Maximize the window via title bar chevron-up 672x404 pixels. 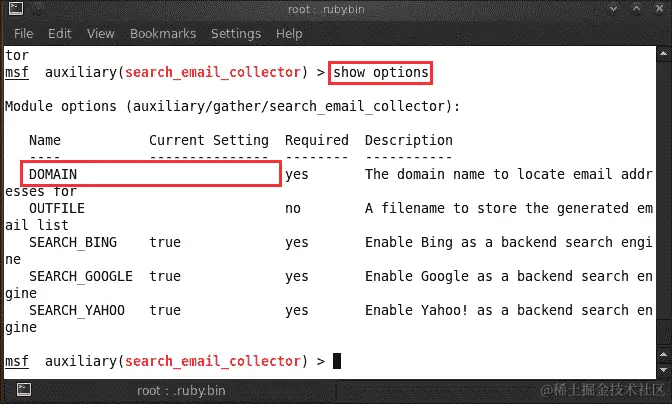(636, 8)
